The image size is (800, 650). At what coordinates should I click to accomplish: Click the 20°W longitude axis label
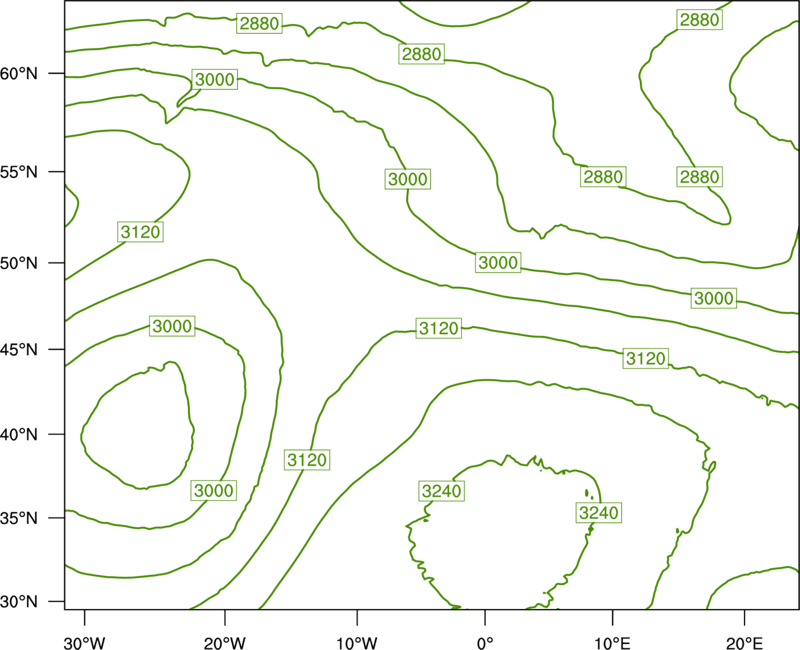pyautogui.click(x=225, y=643)
